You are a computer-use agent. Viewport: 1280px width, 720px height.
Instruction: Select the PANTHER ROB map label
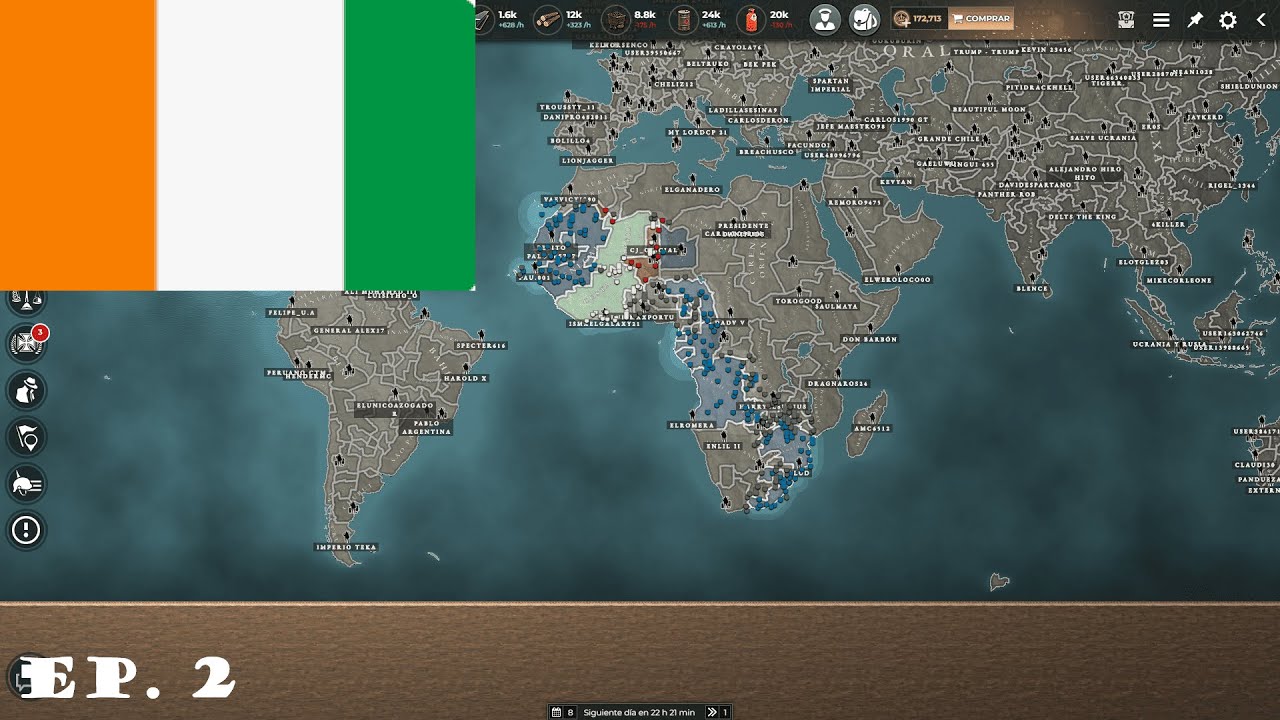point(1006,194)
